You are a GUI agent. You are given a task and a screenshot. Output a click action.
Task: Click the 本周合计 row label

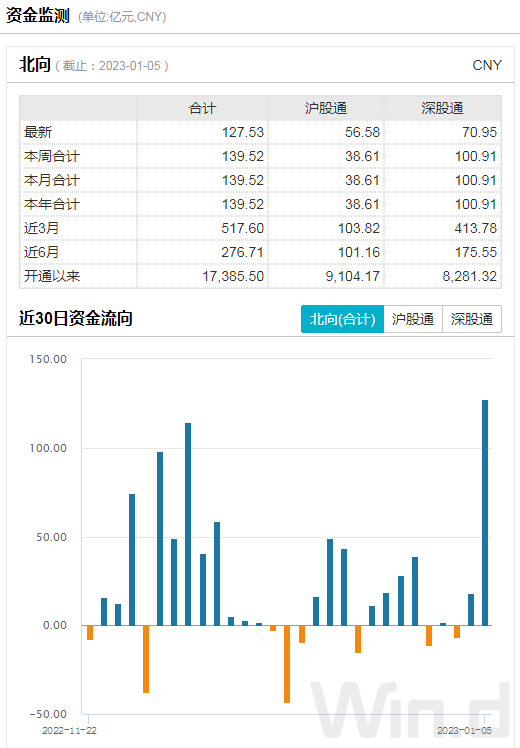pos(52,156)
